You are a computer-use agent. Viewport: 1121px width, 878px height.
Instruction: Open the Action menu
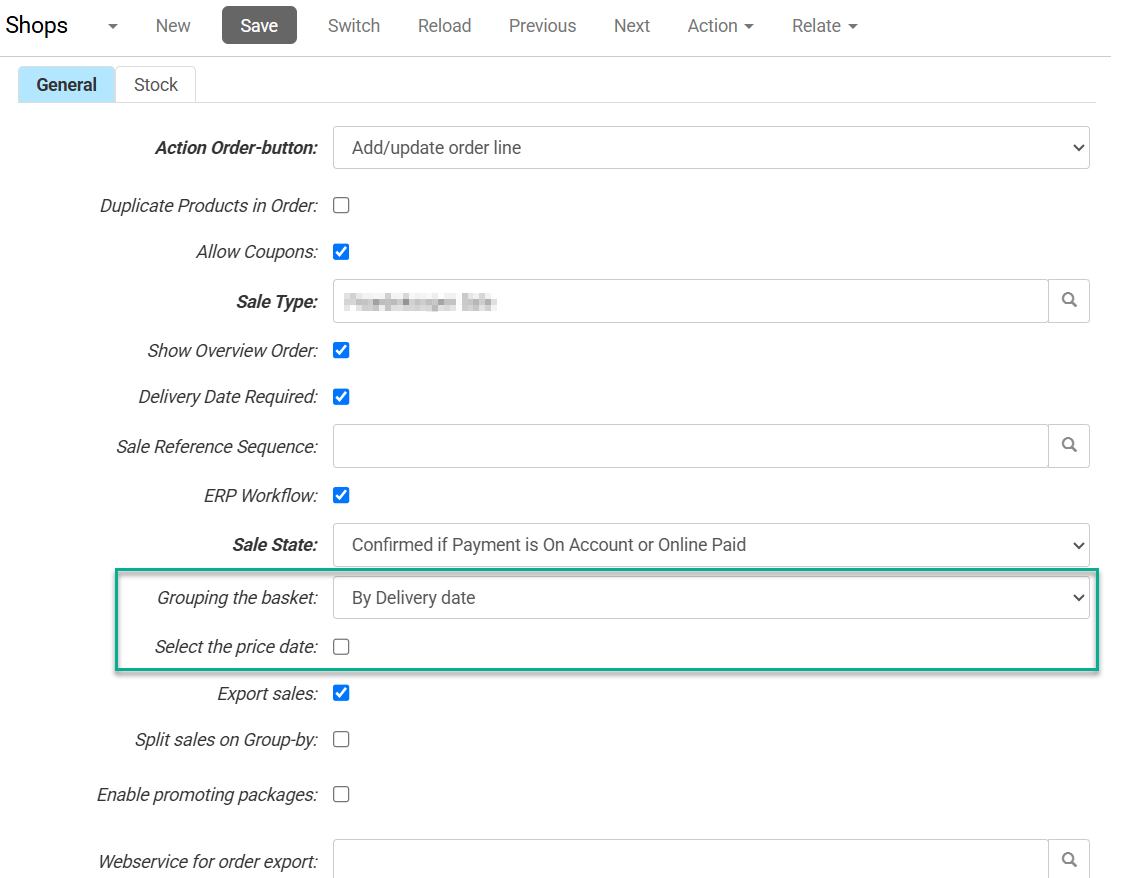pyautogui.click(x=720, y=26)
